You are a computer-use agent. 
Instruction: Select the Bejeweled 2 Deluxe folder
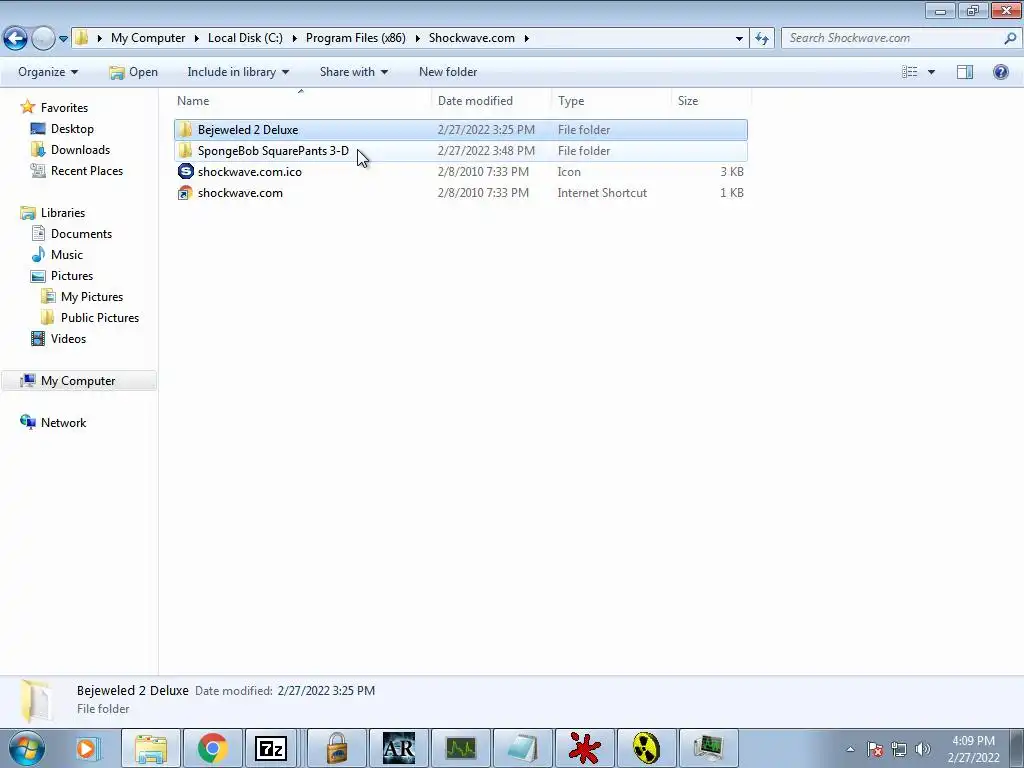[x=460, y=130]
